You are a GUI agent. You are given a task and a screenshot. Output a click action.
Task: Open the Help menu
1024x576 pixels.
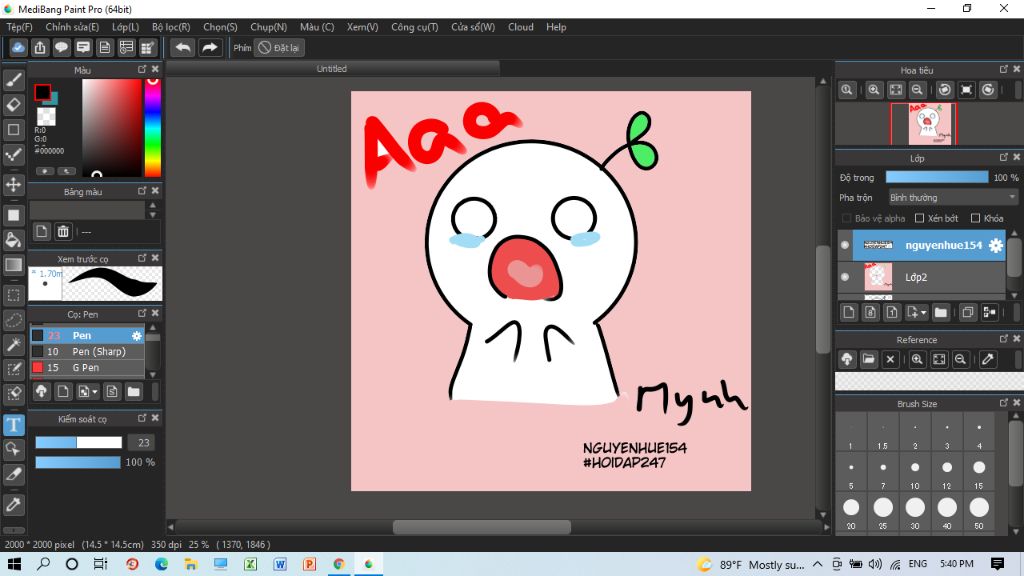556,27
